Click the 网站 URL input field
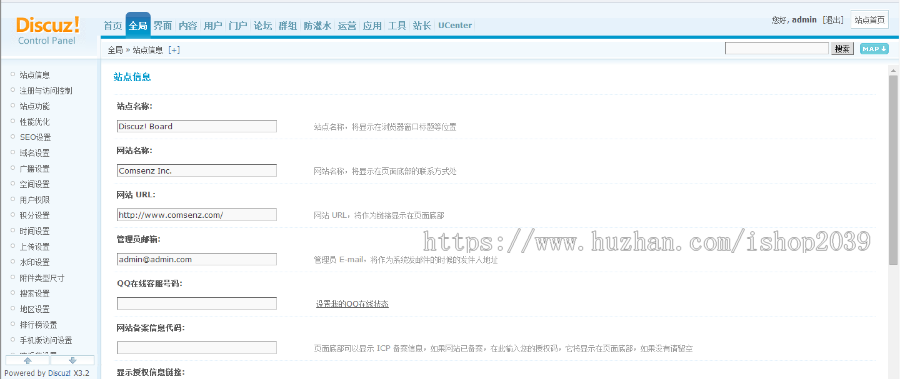 pos(196,215)
